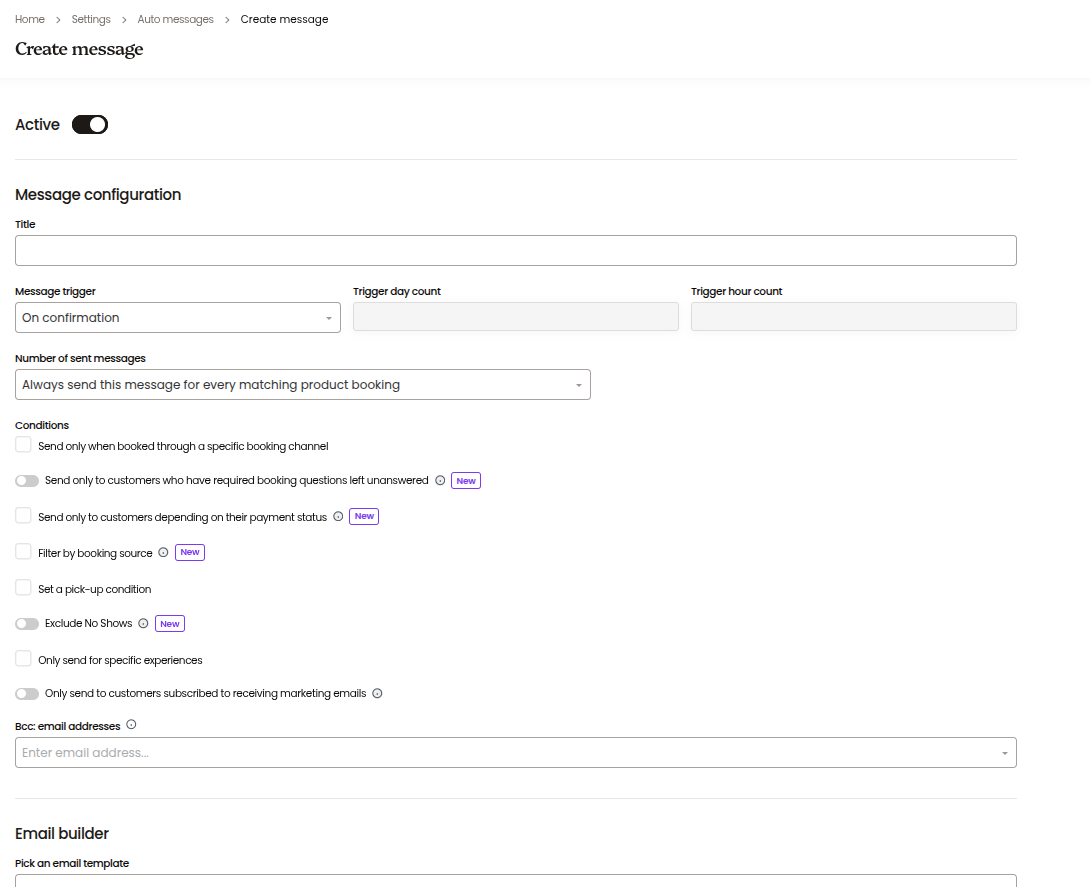Image resolution: width=1090 pixels, height=887 pixels.
Task: Click the Trigger day count field
Action: click(516, 316)
